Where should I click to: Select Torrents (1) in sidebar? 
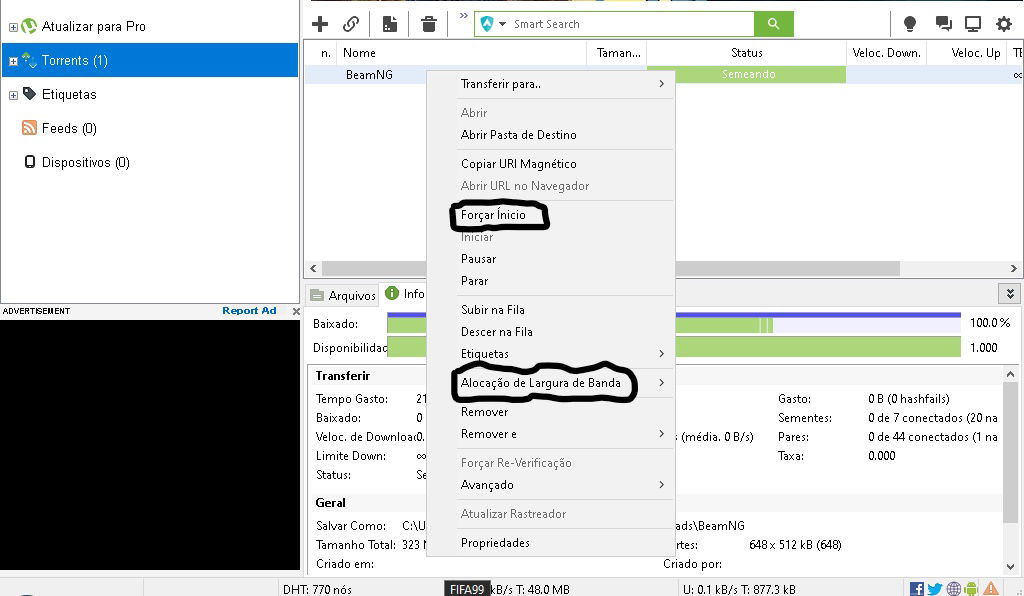pos(150,60)
